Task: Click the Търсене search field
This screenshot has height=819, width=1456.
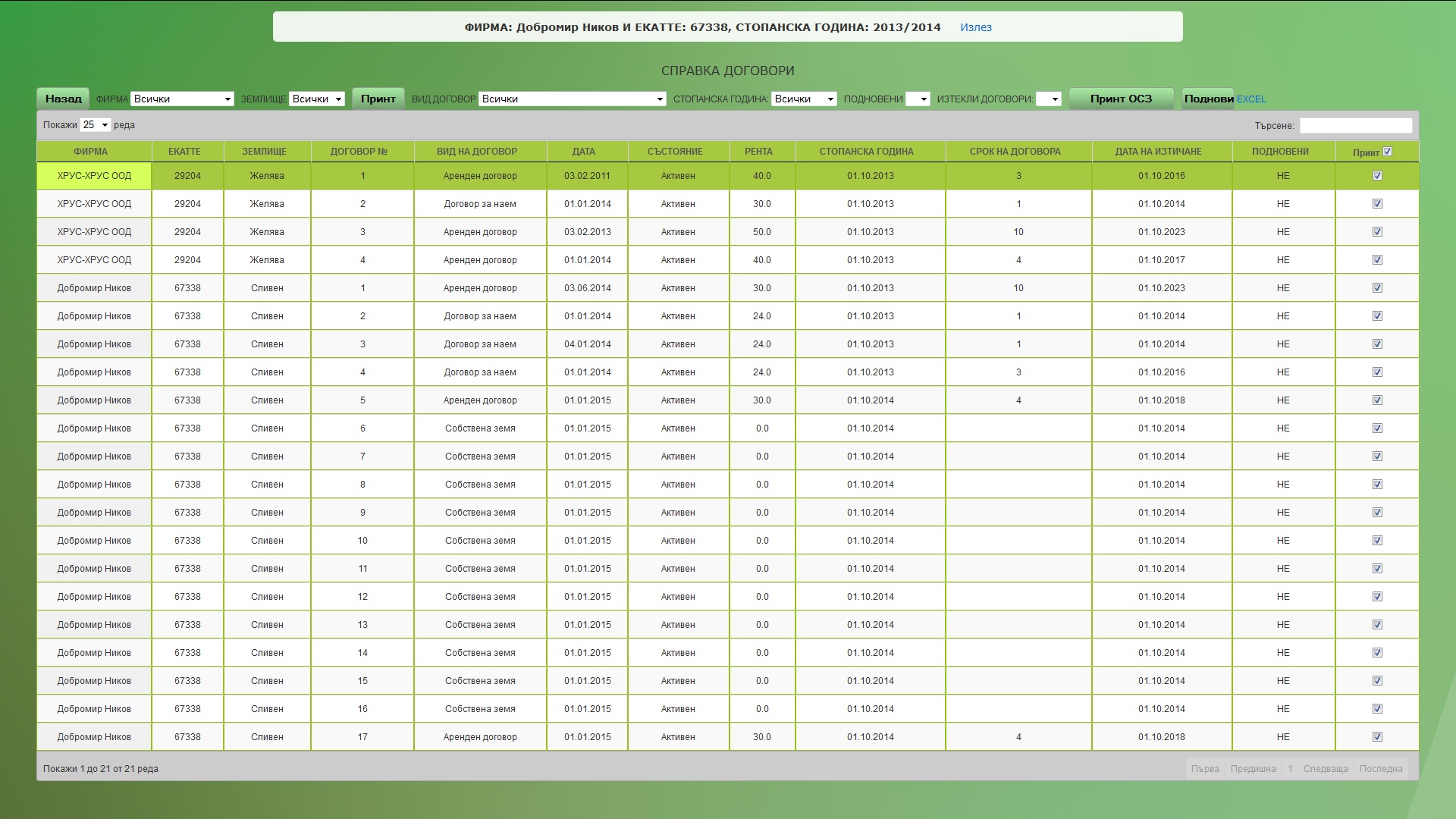Action: [1356, 125]
